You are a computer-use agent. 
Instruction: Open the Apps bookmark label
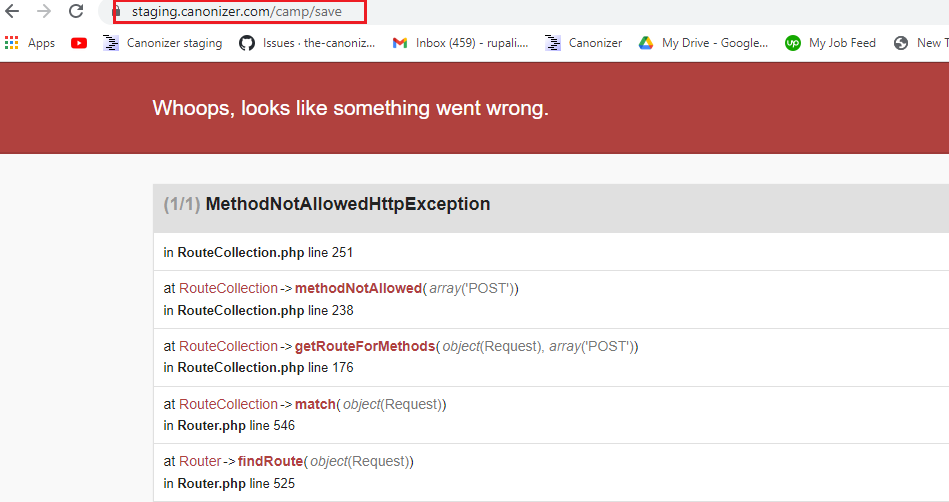coord(41,43)
